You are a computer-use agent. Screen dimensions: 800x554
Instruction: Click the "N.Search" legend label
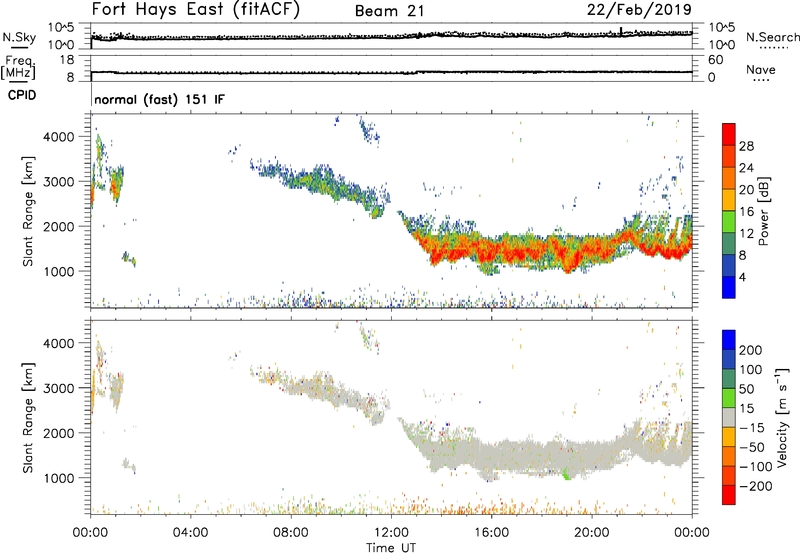pos(772,37)
